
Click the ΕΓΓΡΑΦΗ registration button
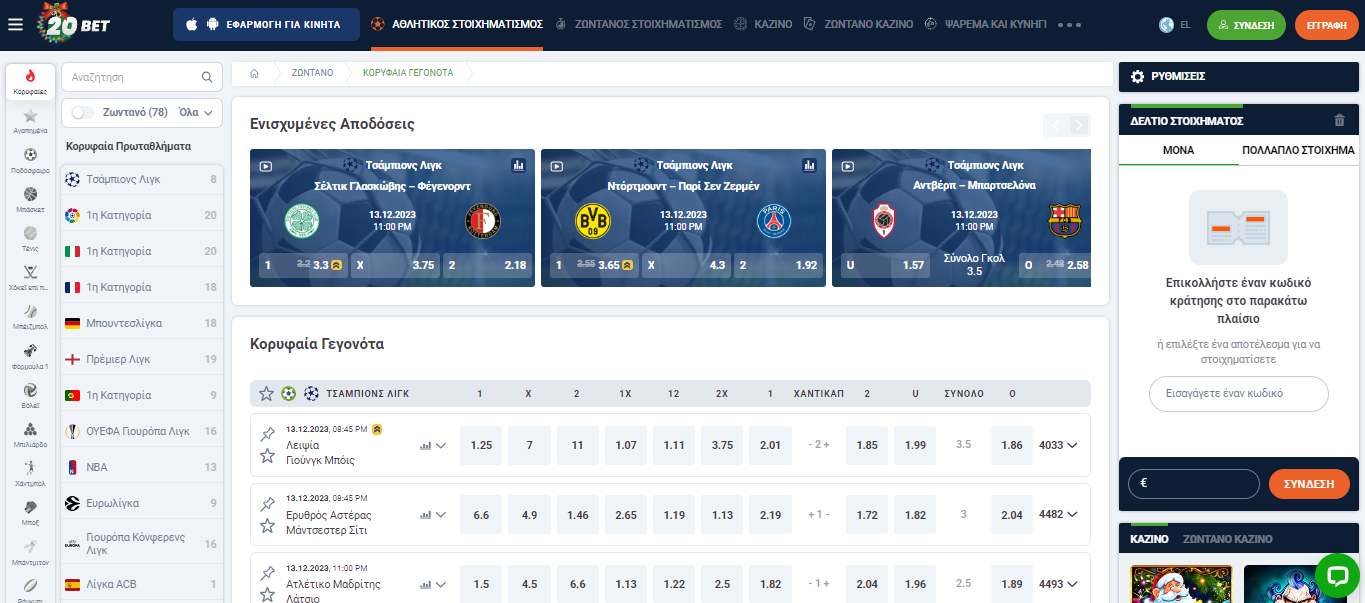[x=1326, y=25]
